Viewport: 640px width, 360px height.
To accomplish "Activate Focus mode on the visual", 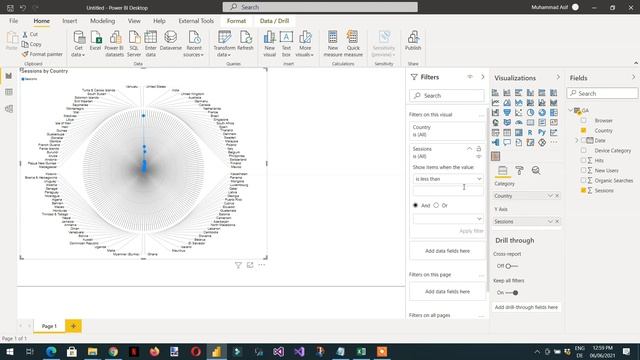I will [x=250, y=265].
